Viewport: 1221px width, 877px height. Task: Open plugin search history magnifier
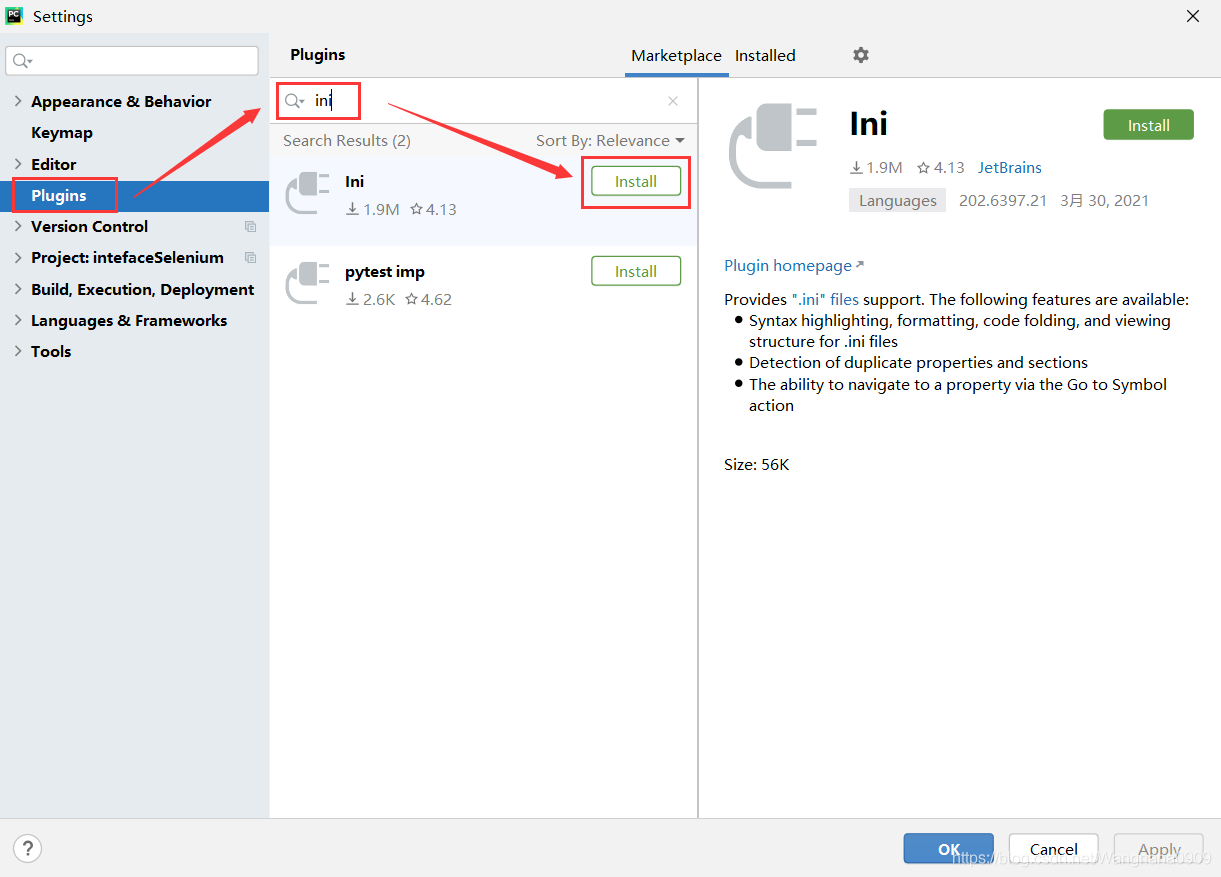pos(294,101)
